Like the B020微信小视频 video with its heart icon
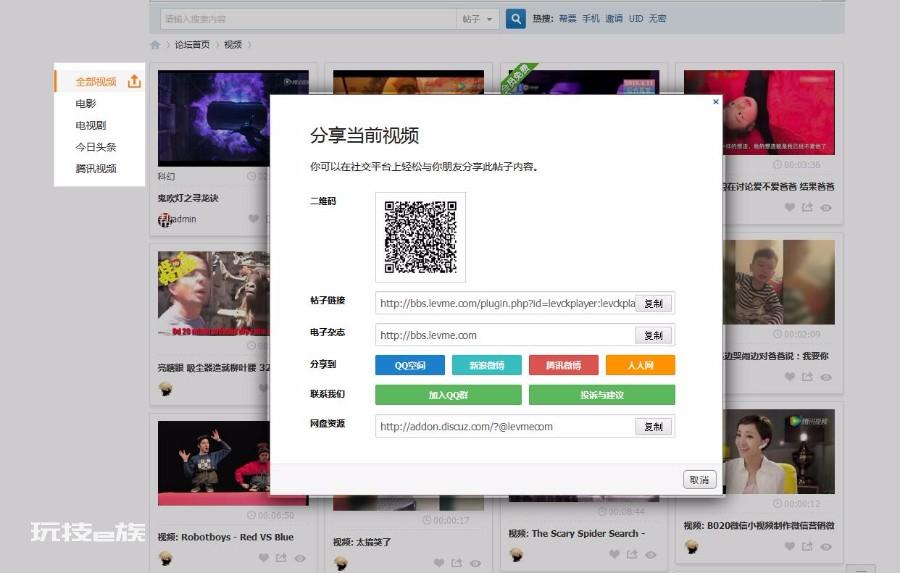 [x=790, y=546]
